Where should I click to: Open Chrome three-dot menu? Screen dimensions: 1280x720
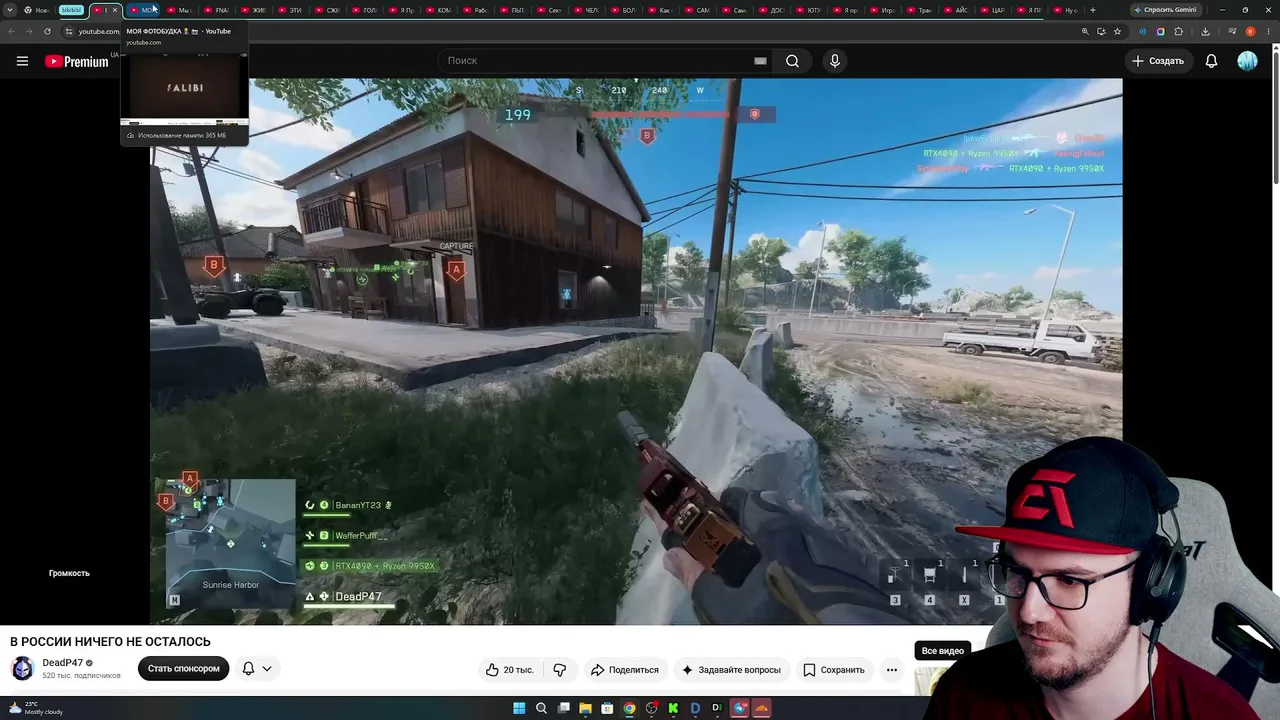point(1268,31)
